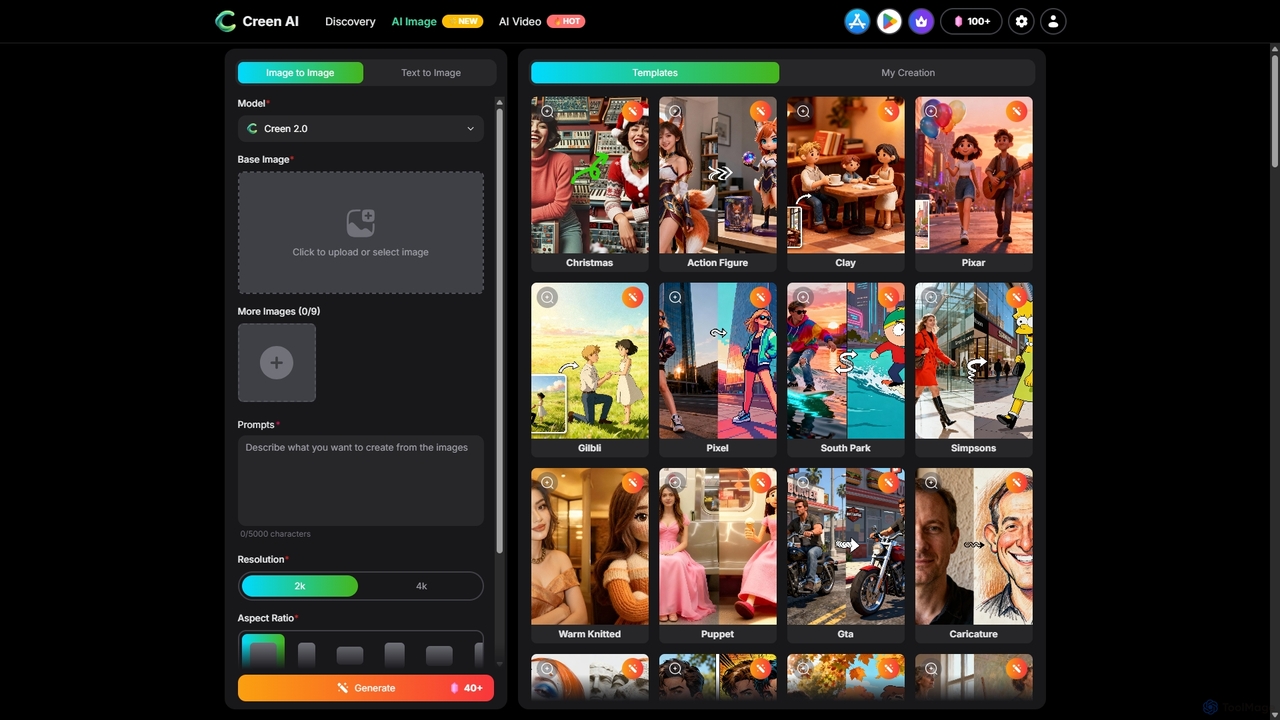Click the magnifier icon on the Caricature card
This screenshot has width=1280, height=720.
(x=931, y=483)
